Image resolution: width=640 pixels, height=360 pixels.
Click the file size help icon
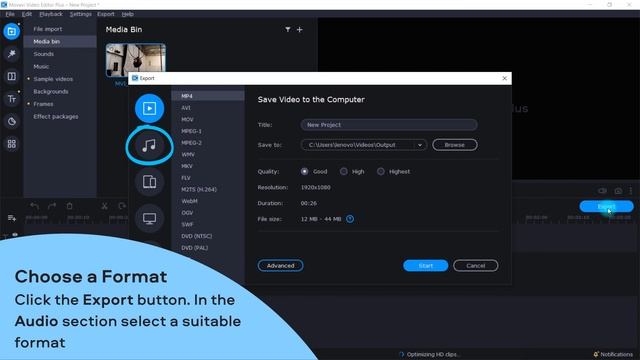pyautogui.click(x=350, y=219)
